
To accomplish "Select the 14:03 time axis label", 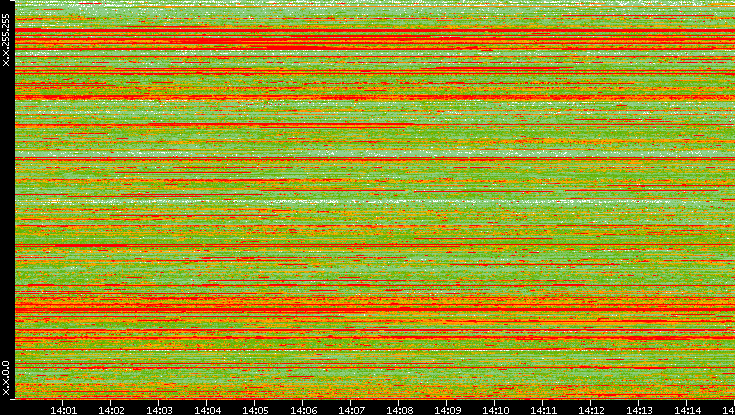I will [159, 410].
